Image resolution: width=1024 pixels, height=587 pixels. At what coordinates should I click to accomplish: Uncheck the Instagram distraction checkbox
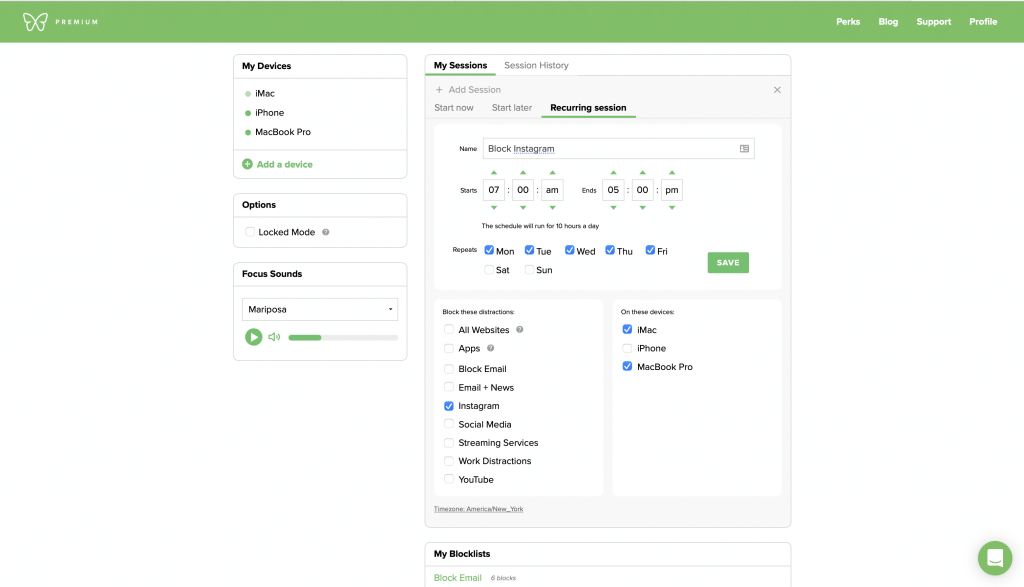coord(449,406)
